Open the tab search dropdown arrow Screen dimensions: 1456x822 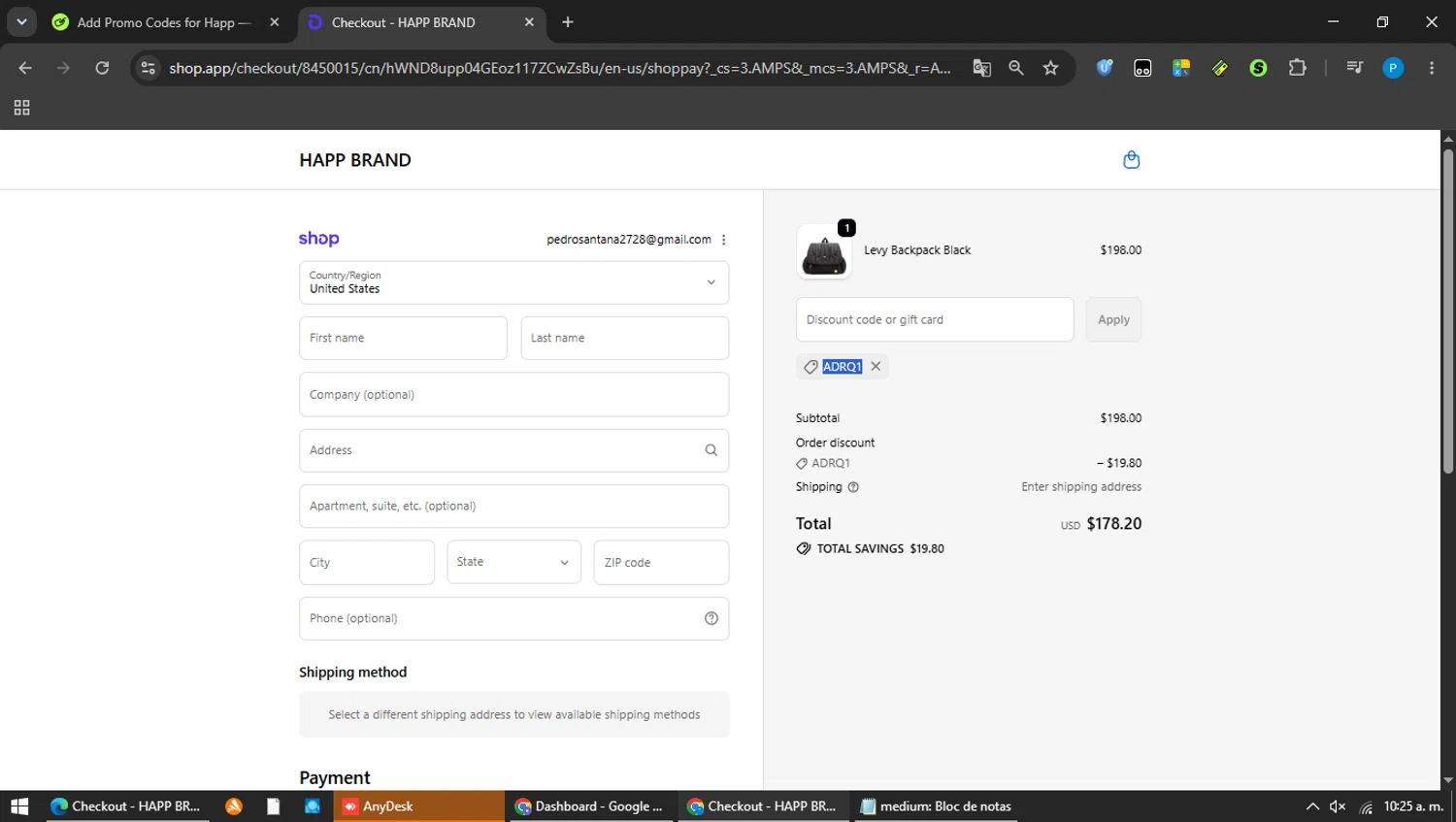tap(21, 21)
